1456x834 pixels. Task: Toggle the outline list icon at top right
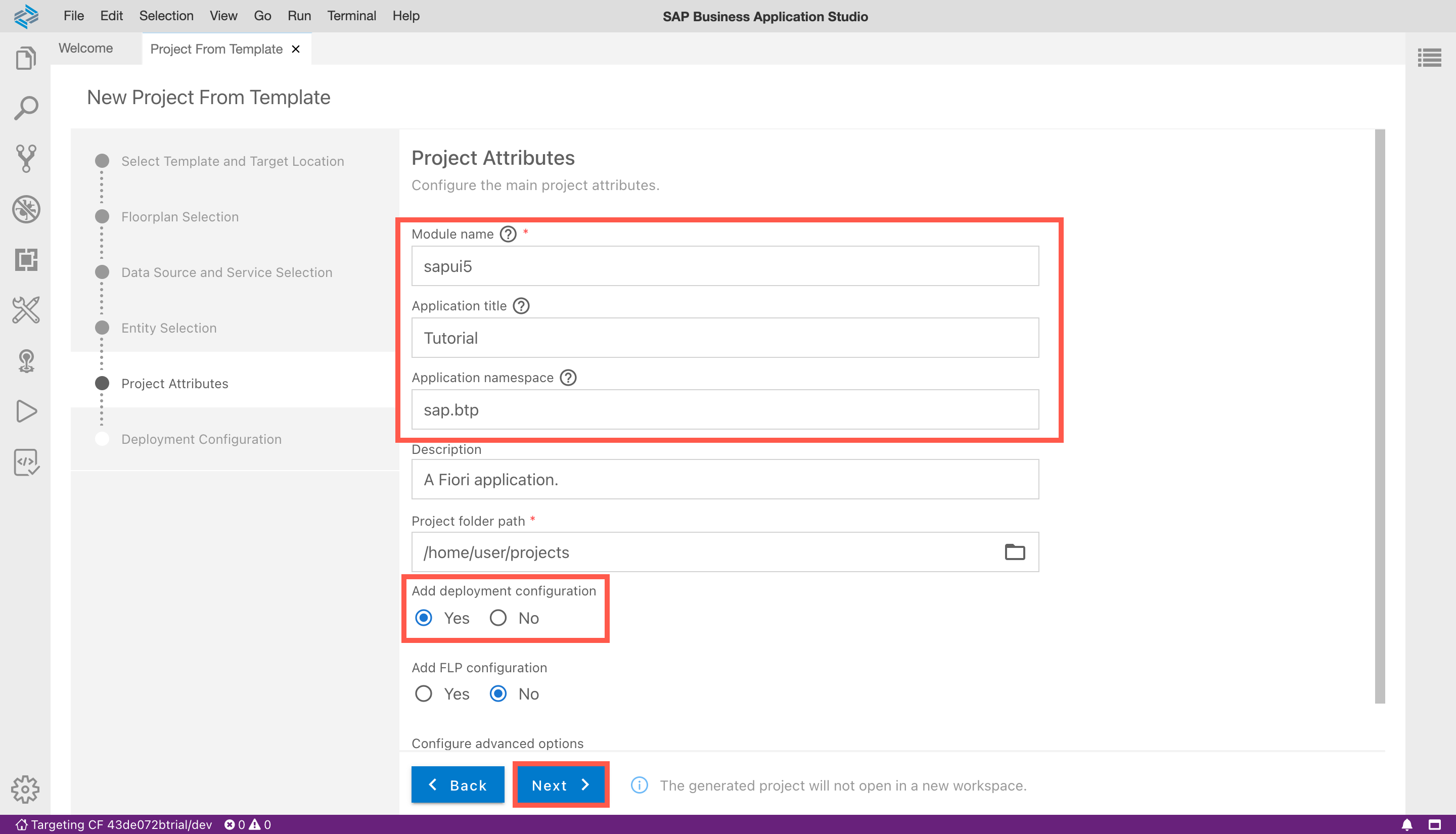1429,57
